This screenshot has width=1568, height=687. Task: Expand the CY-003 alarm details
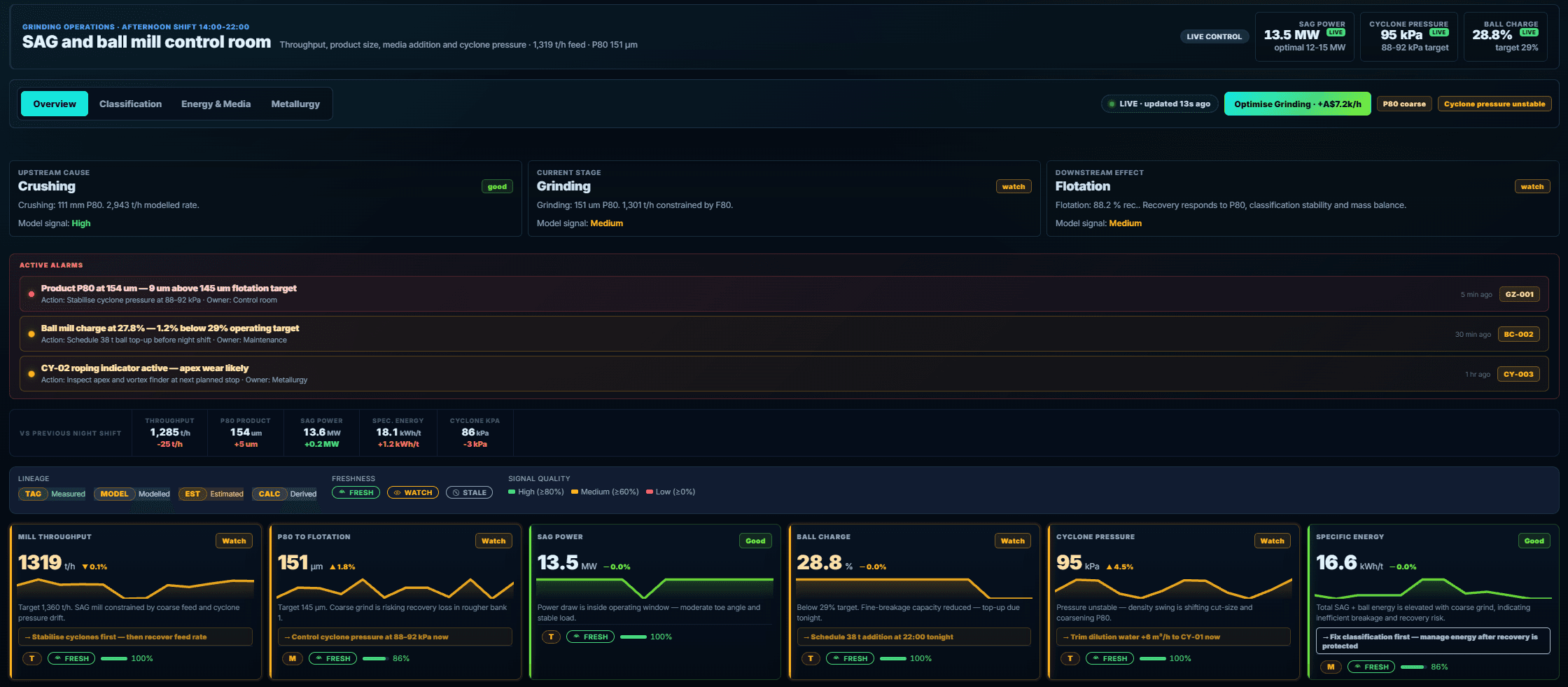click(x=1518, y=374)
